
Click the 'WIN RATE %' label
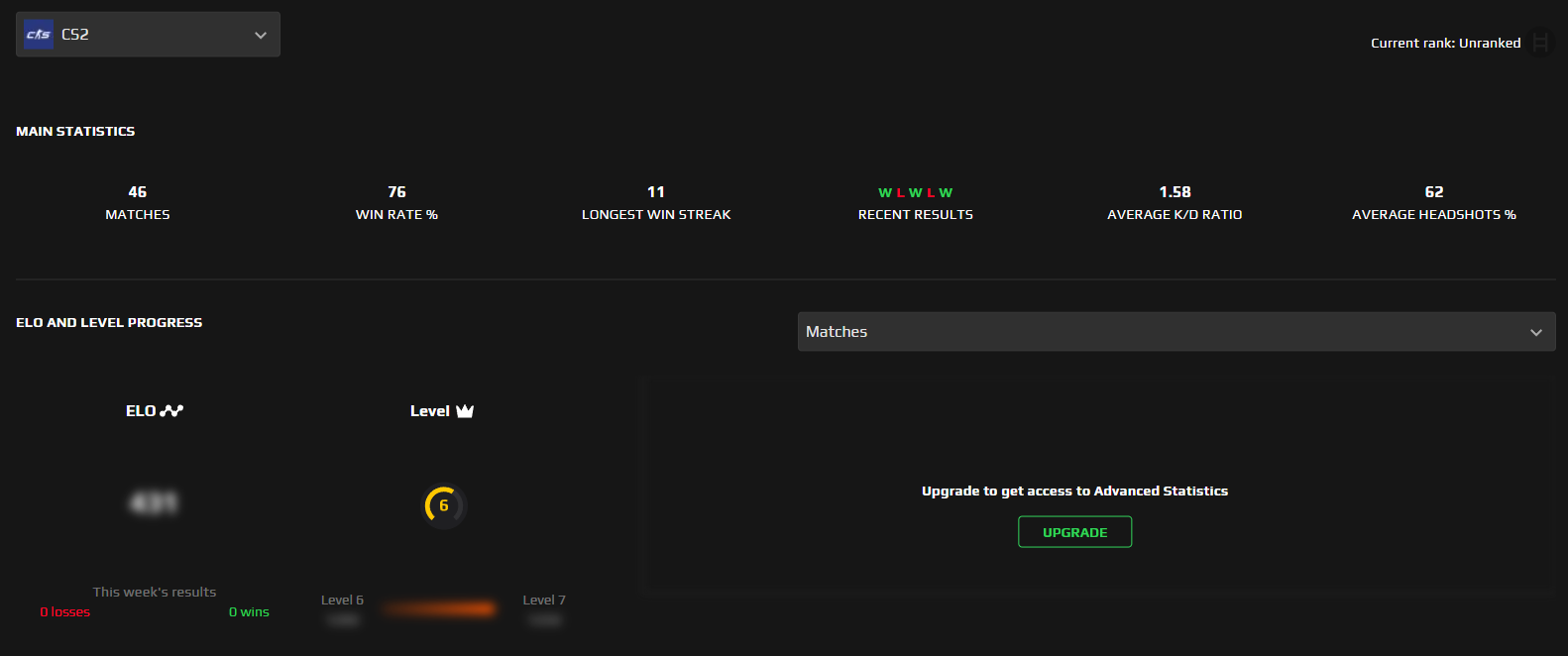[396, 215]
